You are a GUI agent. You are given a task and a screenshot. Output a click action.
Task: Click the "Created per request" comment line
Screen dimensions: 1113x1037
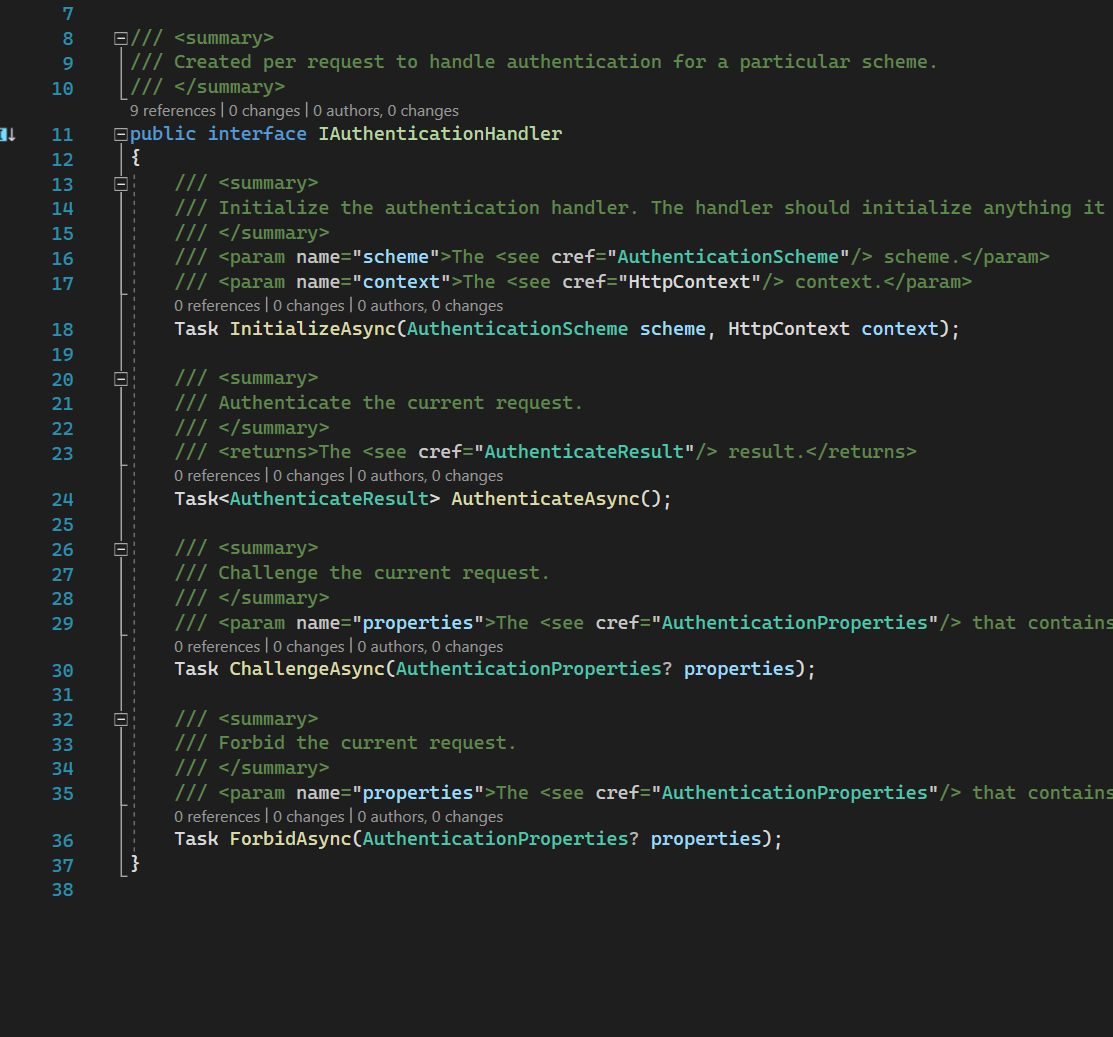(x=533, y=62)
